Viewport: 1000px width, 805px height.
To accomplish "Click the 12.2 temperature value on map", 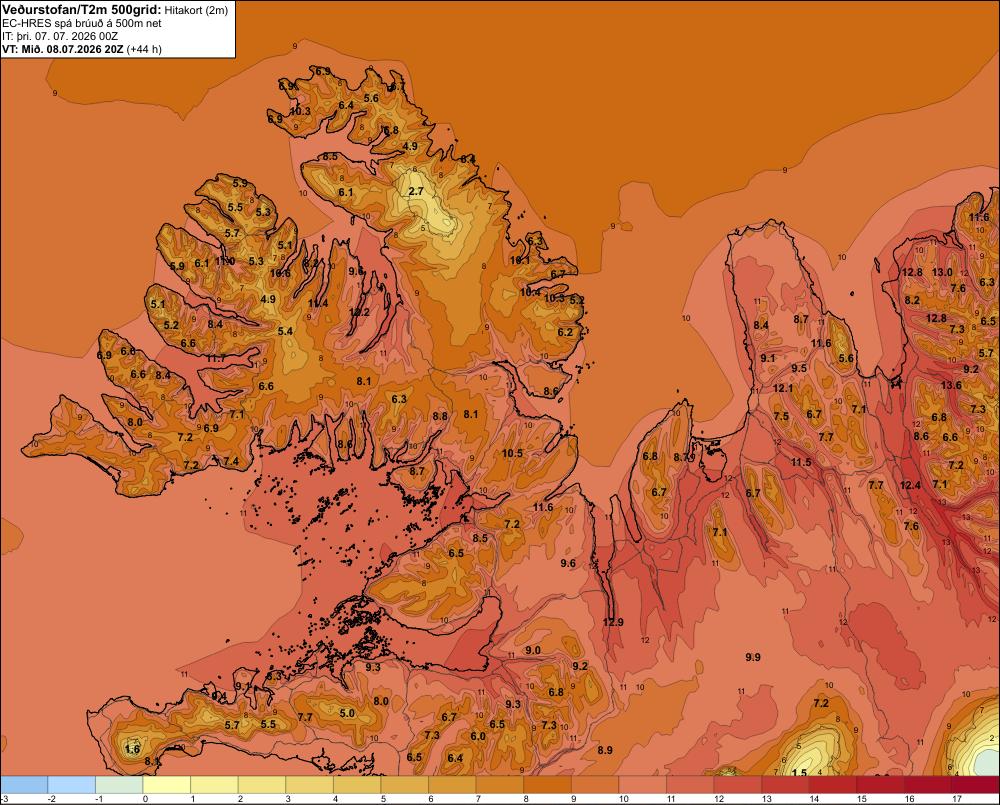I will point(359,312).
